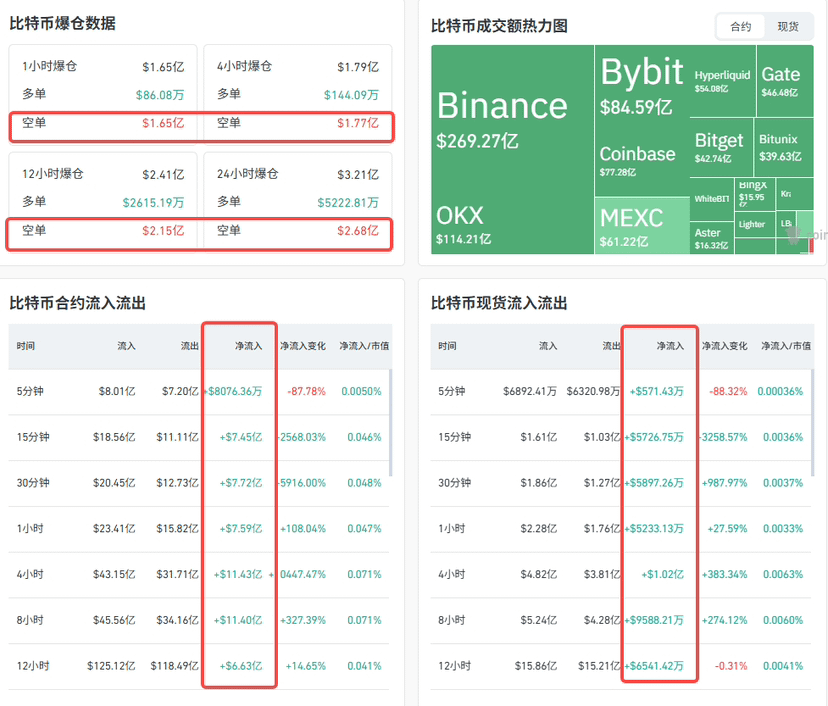Viewport: 828px width, 706px height.
Task: Click the WhiteBIT heatmap block
Action: [711, 199]
